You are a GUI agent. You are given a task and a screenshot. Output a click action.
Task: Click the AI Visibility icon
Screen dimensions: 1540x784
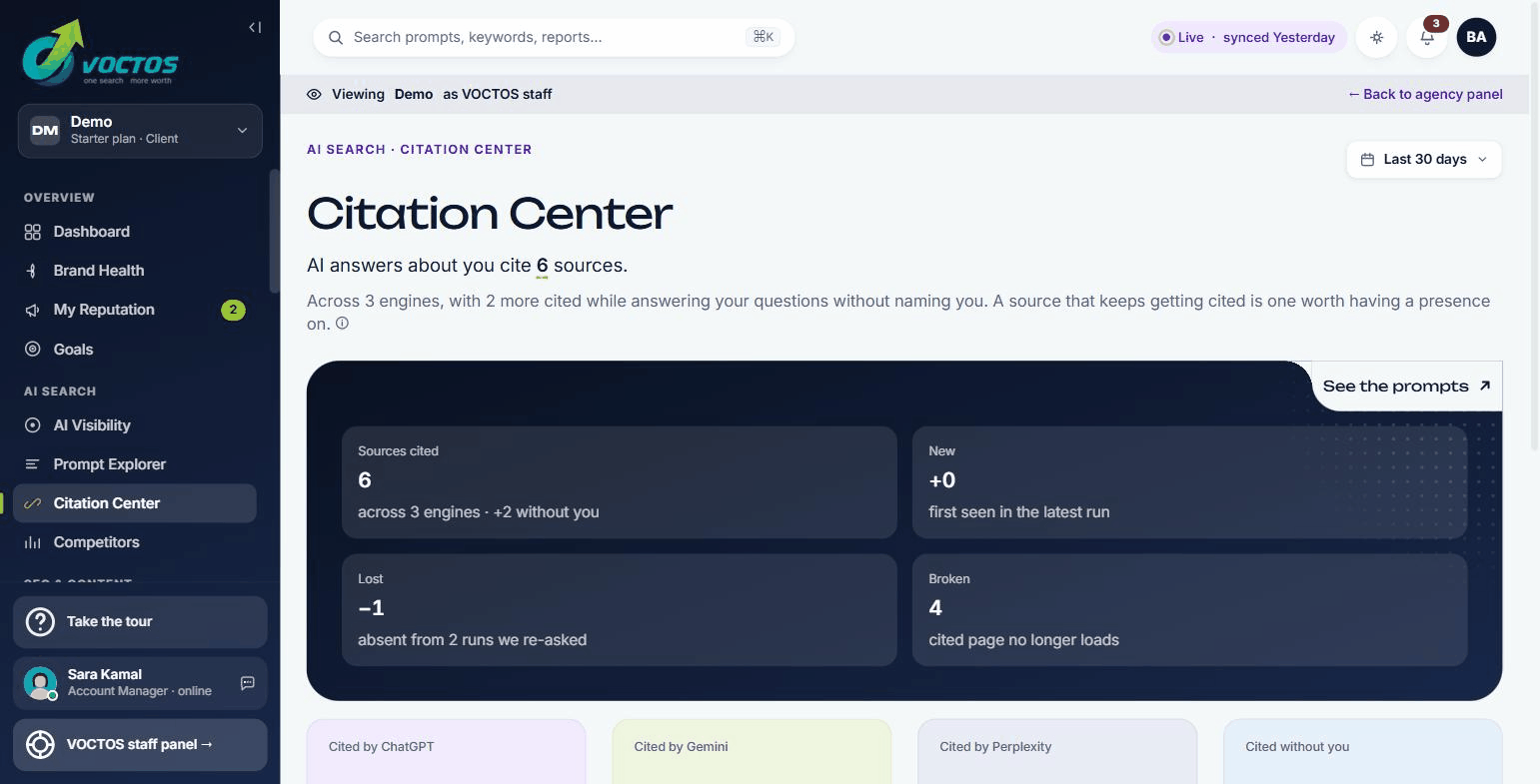coord(32,425)
